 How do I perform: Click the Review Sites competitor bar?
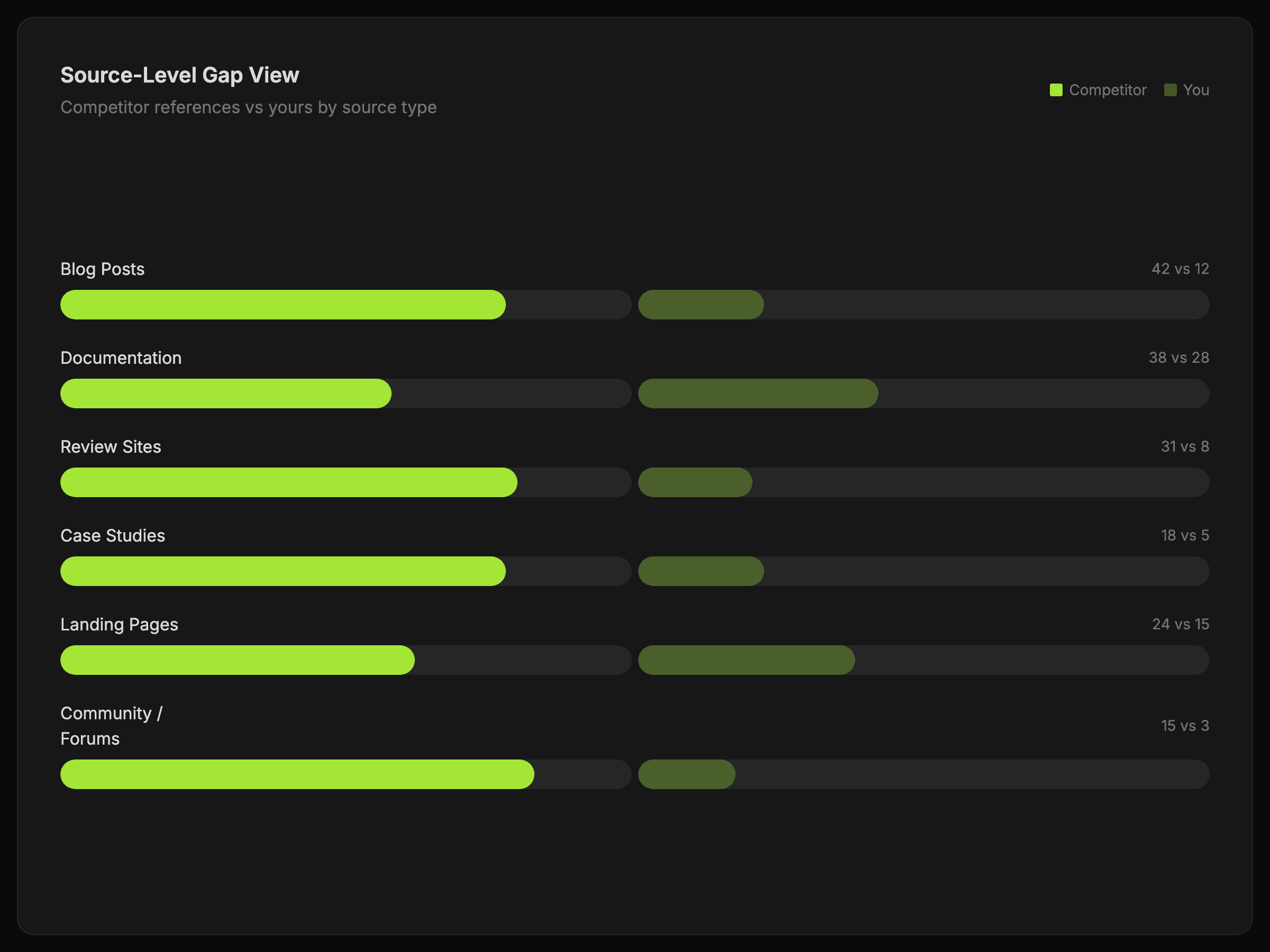click(289, 482)
